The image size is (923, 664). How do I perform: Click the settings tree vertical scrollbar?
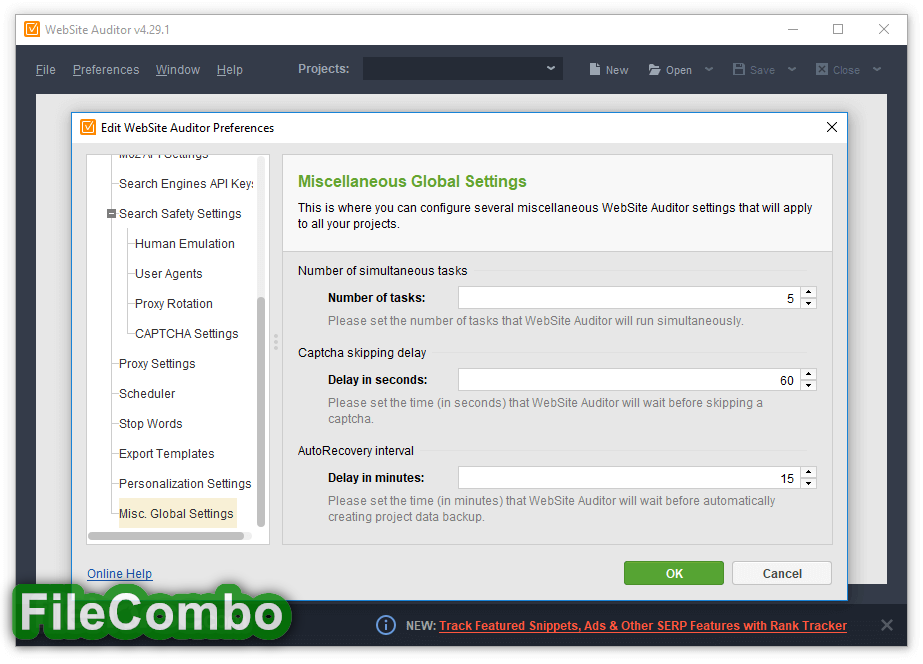(261, 412)
